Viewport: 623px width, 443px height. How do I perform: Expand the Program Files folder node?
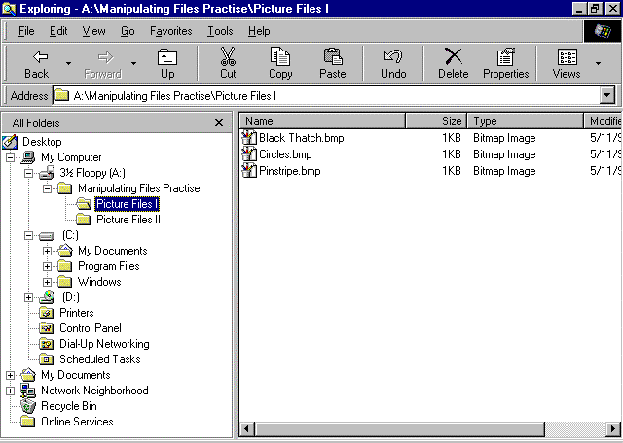click(47, 267)
